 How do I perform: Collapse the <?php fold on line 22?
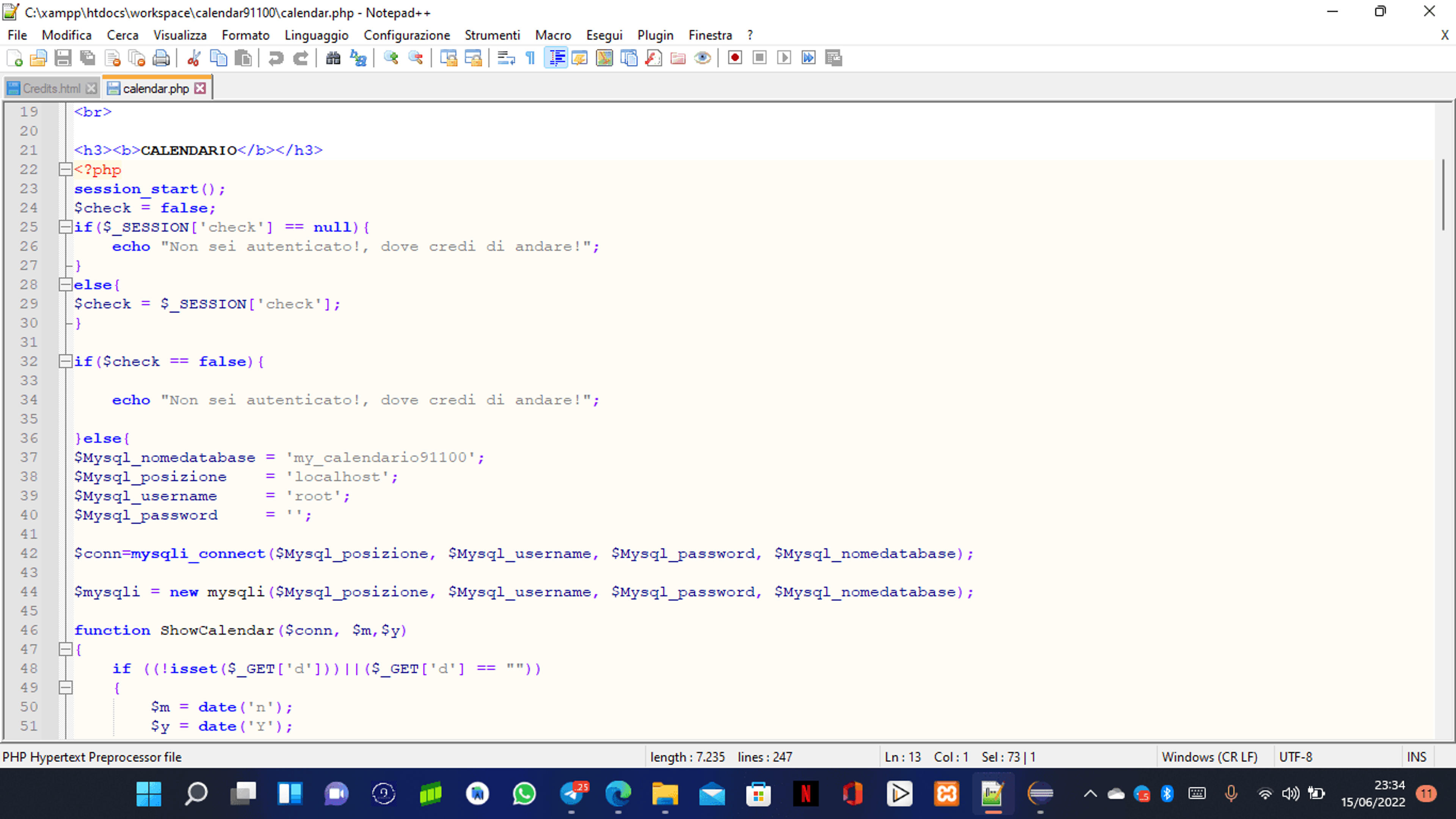point(66,169)
